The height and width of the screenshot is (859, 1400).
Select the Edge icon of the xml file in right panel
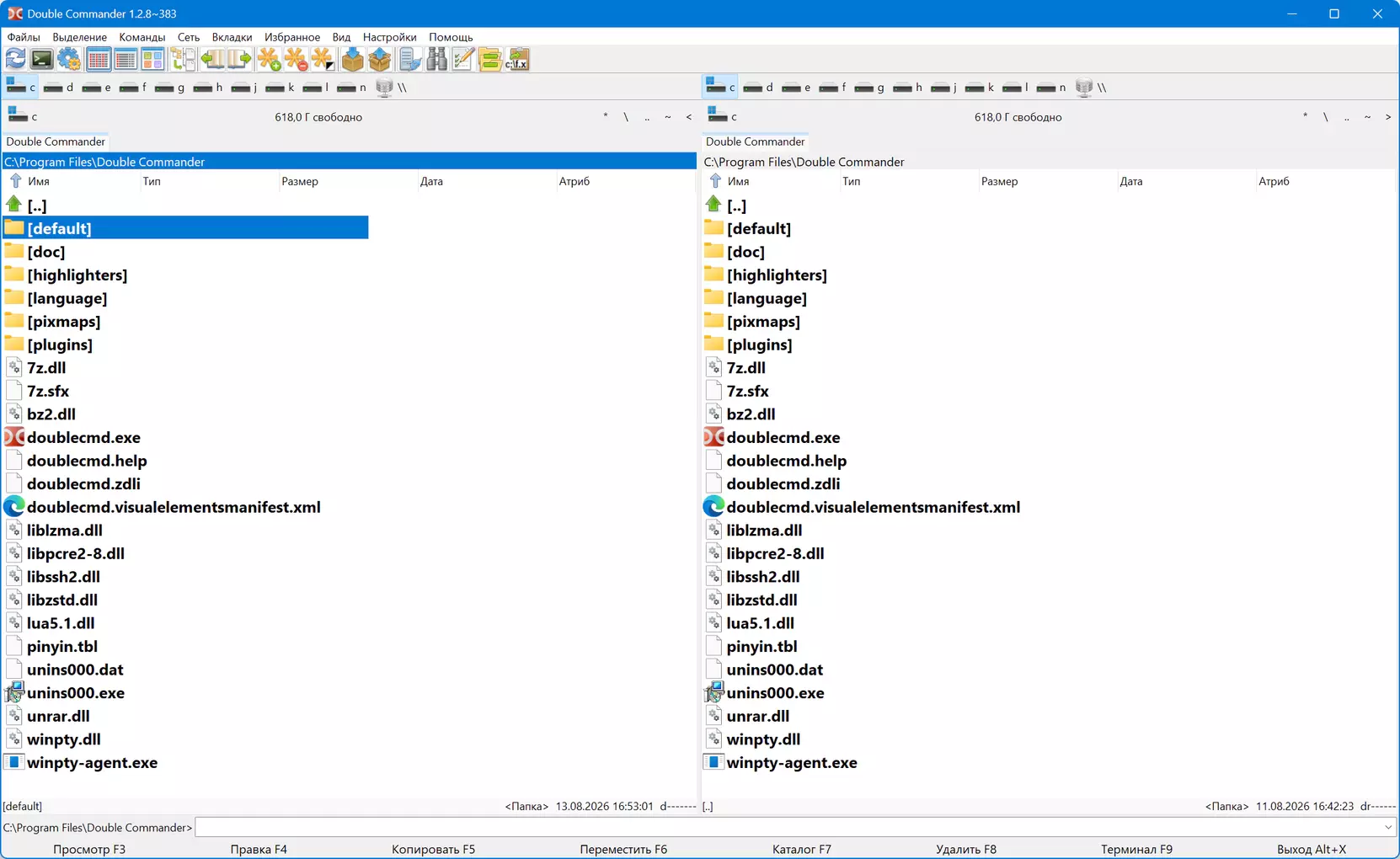[713, 506]
